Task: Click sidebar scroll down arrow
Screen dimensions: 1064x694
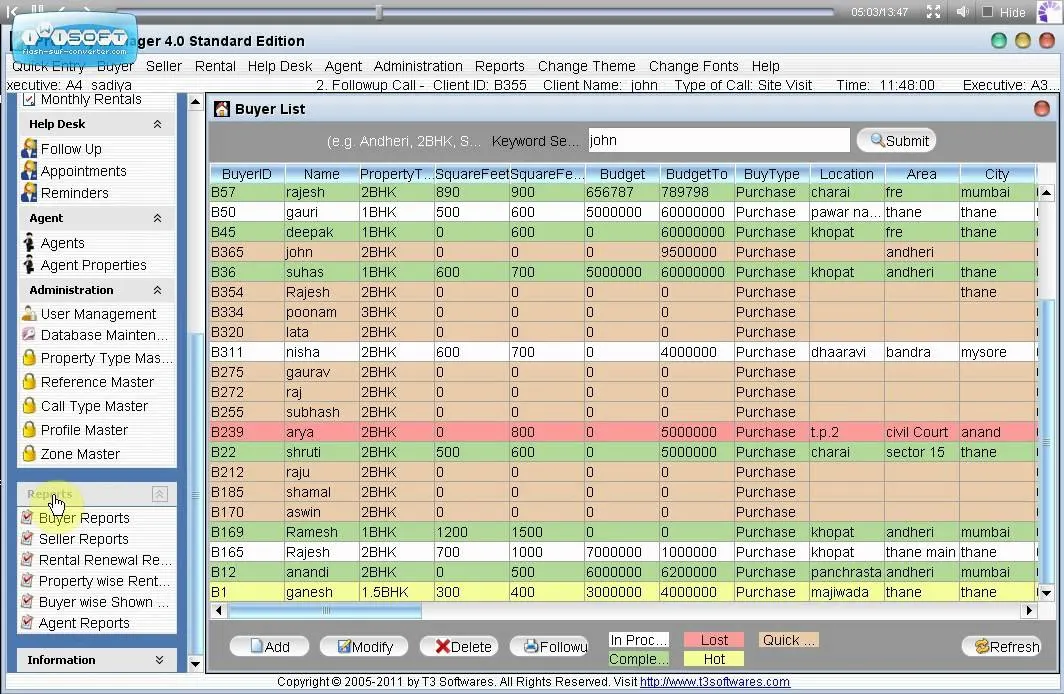Action: [x=195, y=663]
